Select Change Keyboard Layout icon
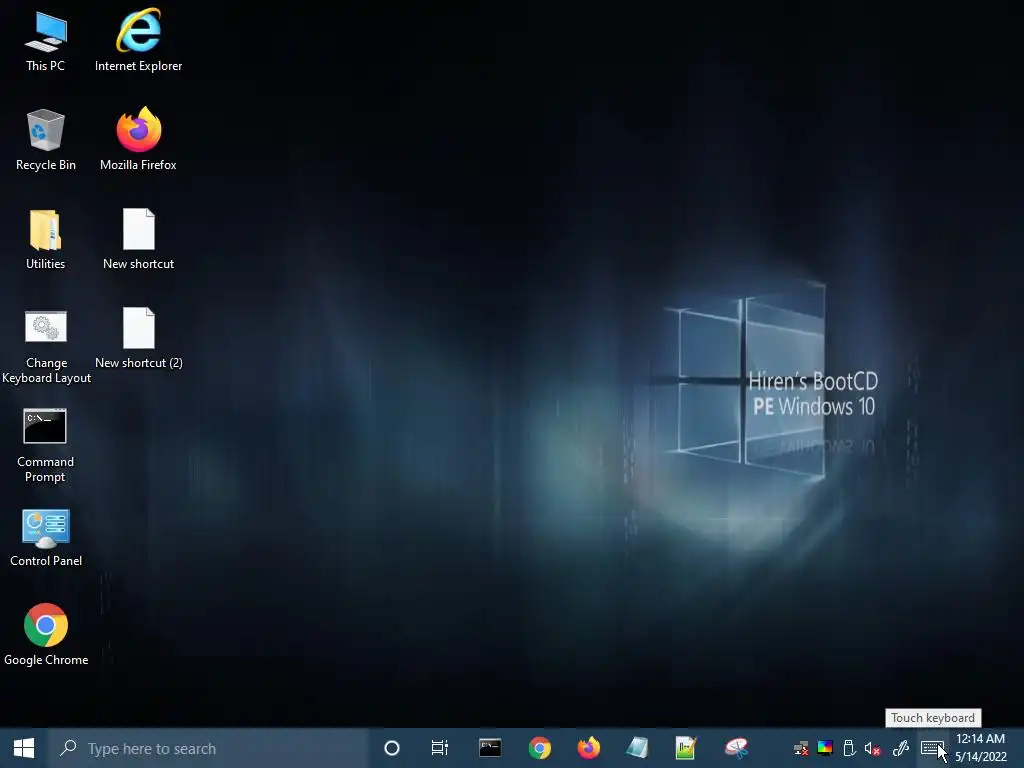1024x768 pixels. 46,347
